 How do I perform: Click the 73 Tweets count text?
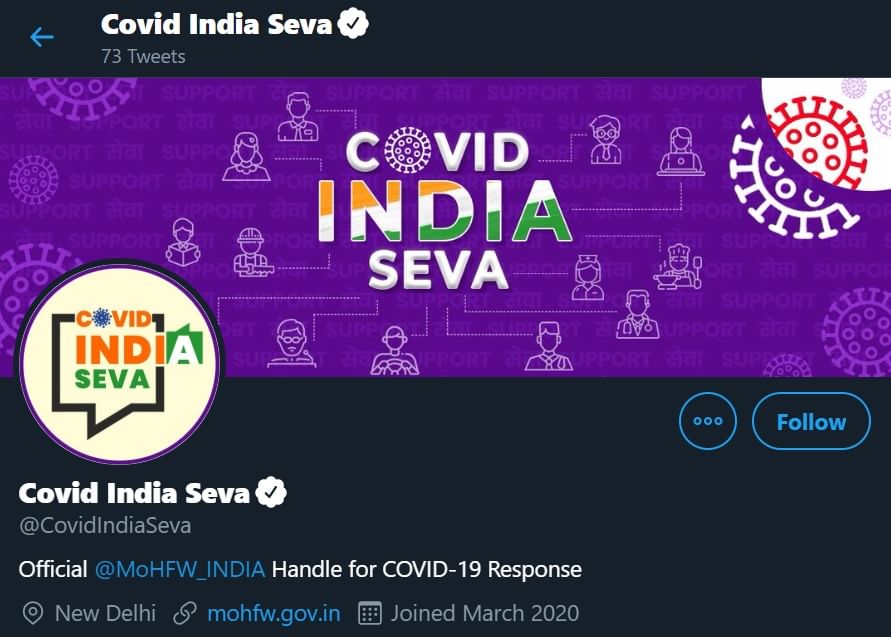point(143,57)
